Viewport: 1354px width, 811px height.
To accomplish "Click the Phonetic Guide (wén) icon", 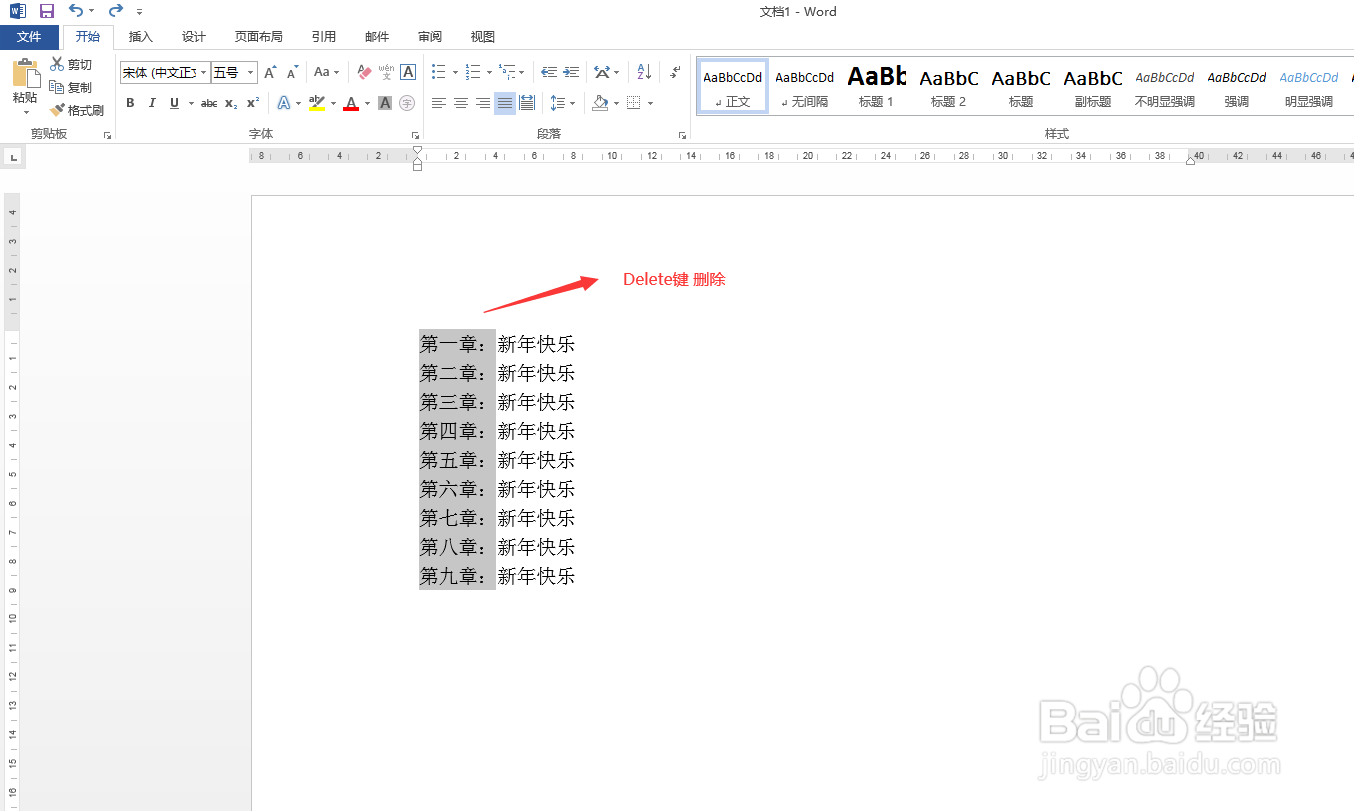I will 386,72.
